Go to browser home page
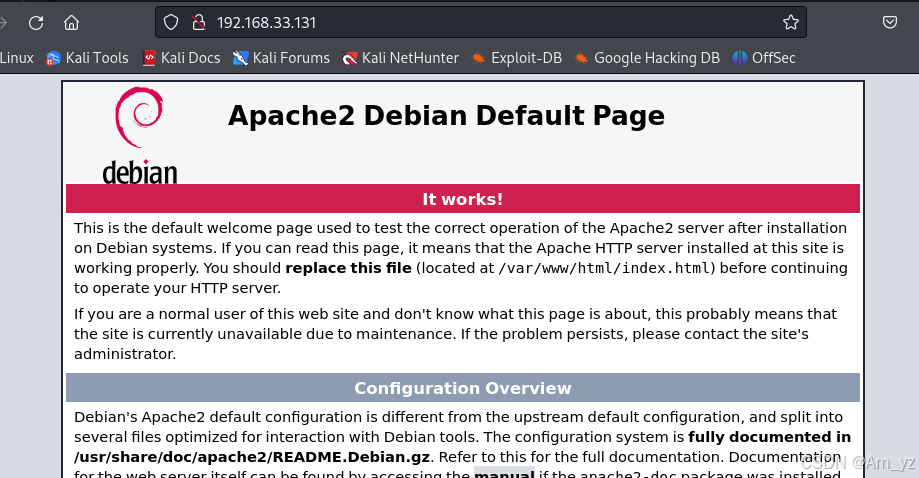This screenshot has height=478, width=919. pos(72,23)
